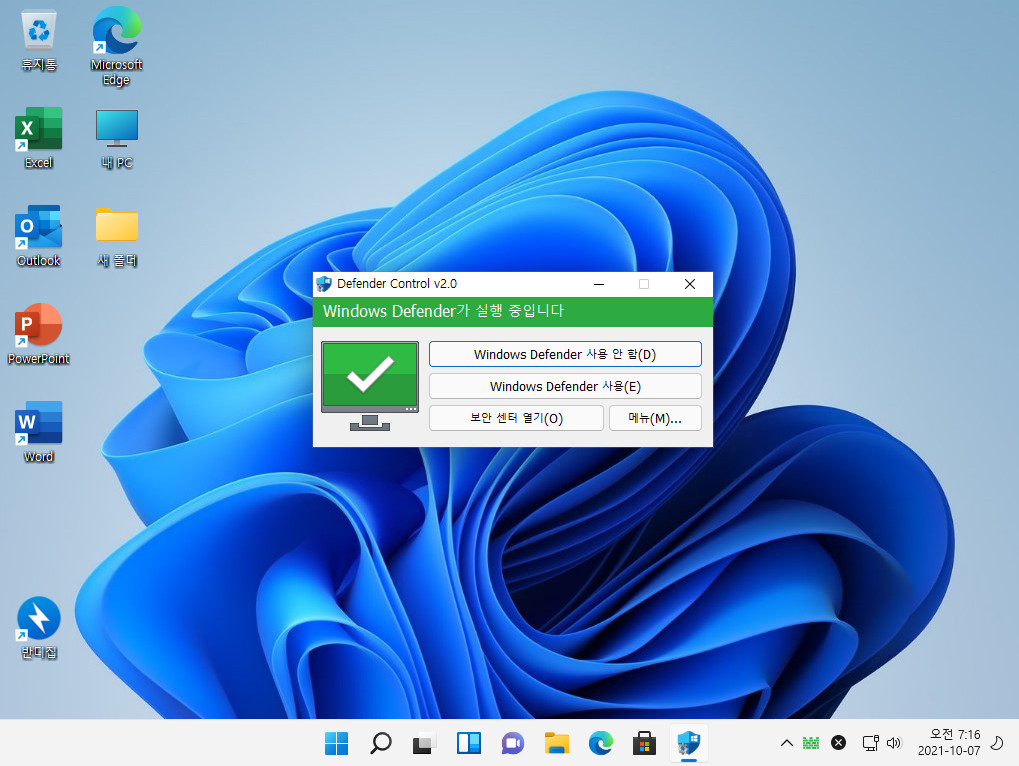Open the Windows Start menu
This screenshot has width=1019, height=766.
337,743
